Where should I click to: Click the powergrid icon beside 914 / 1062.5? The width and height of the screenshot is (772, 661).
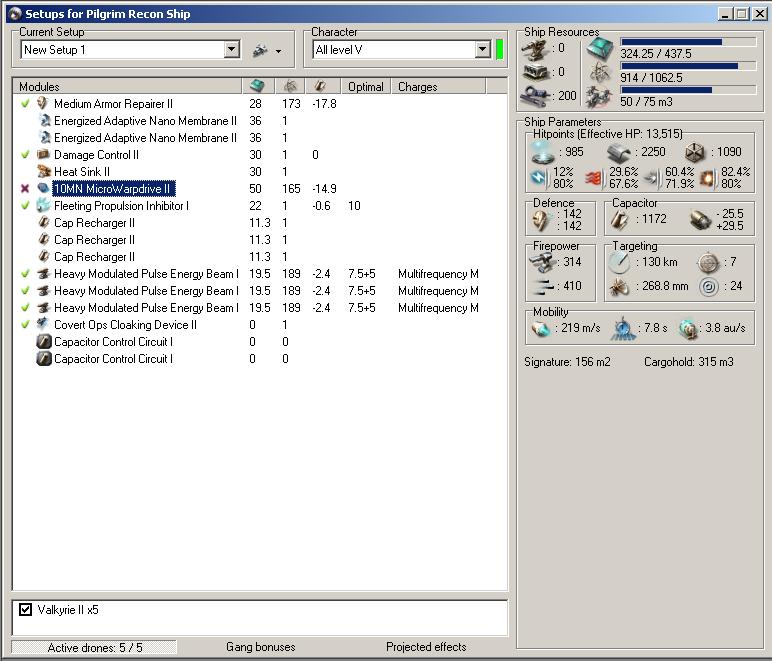click(600, 72)
